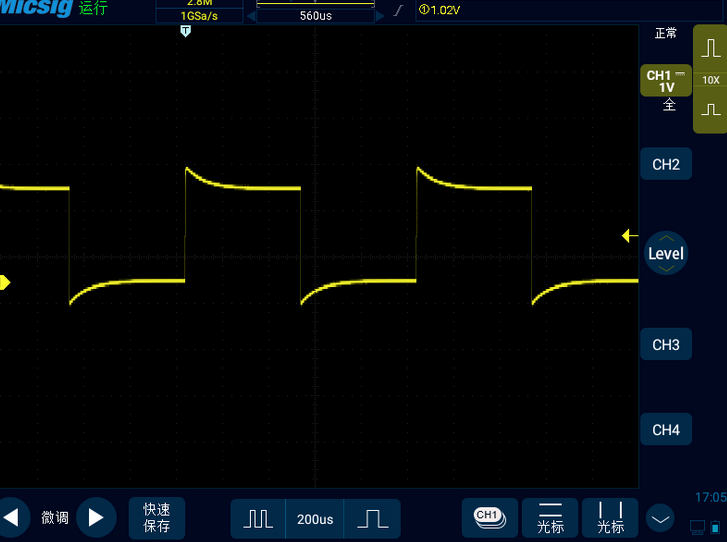727x542 pixels.
Task: Toggle the CH1 1V channel button
Action: coord(666,82)
